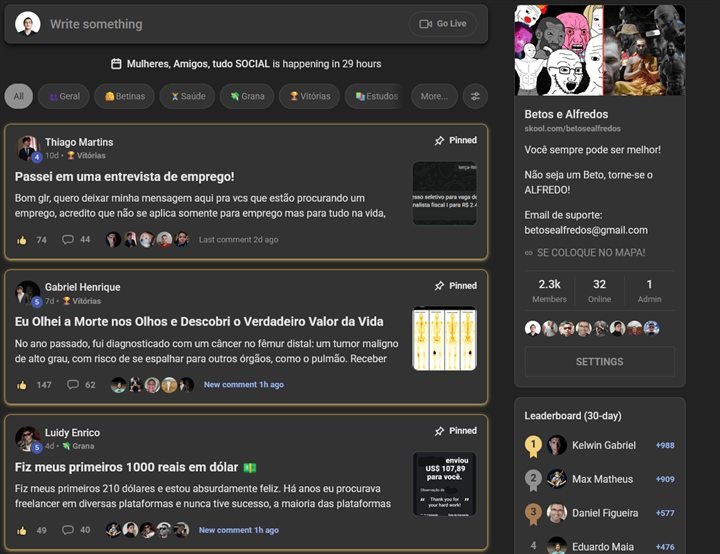Click the pin icon on Thiago Martins' post
Image resolution: width=720 pixels, height=554 pixels.
click(439, 141)
